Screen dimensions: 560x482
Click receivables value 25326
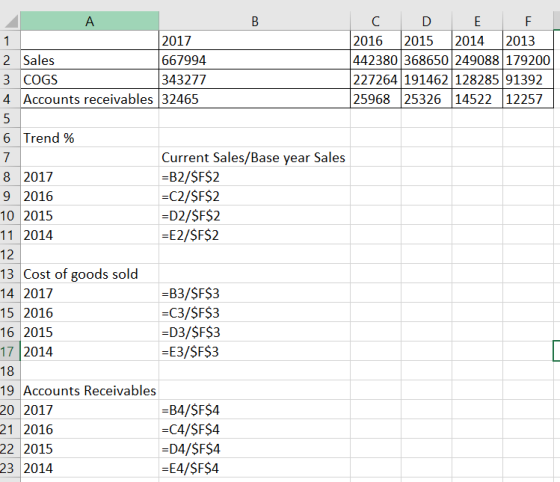[x=426, y=99]
